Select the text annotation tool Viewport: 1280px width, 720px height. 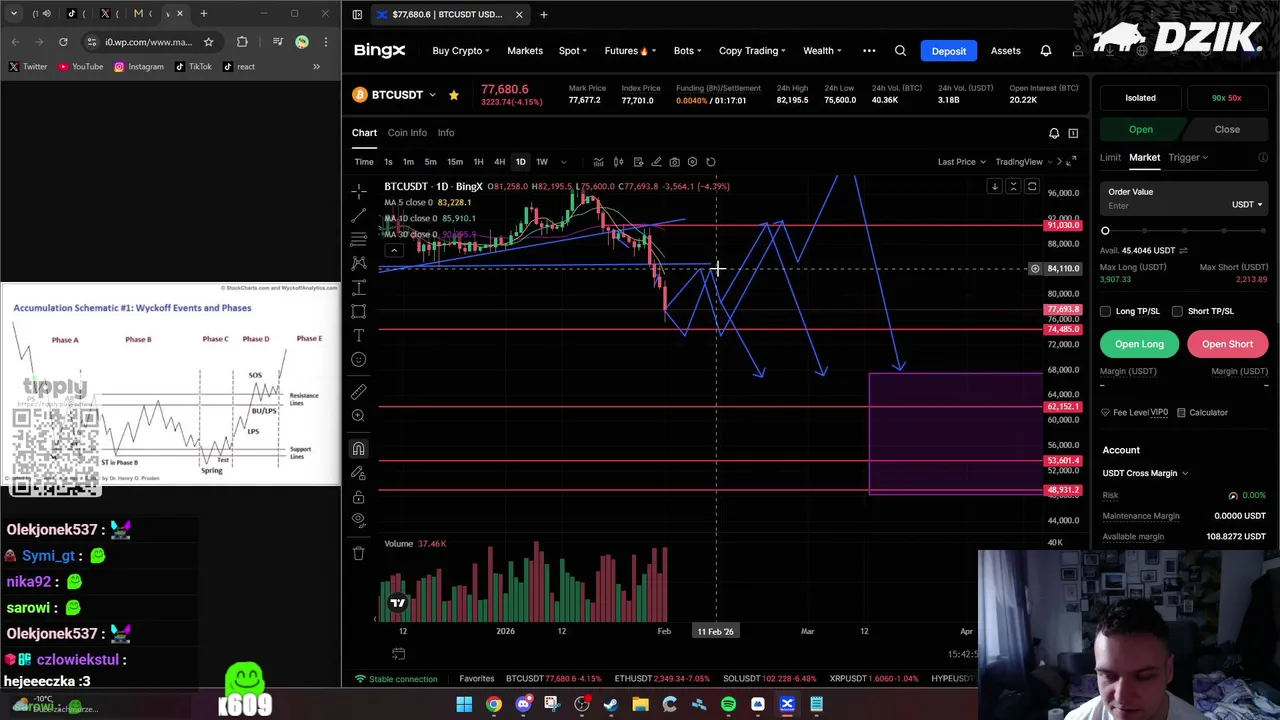[x=358, y=335]
